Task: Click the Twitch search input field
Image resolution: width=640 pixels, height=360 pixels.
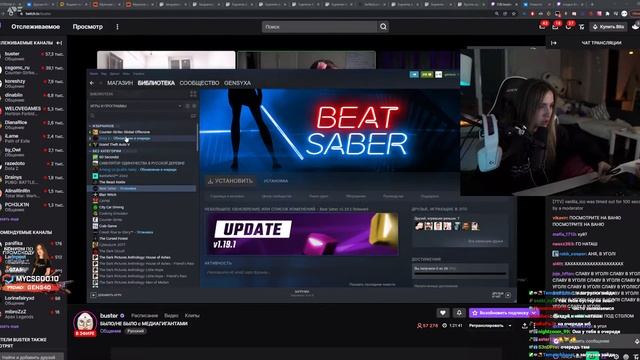Action: coord(320,27)
